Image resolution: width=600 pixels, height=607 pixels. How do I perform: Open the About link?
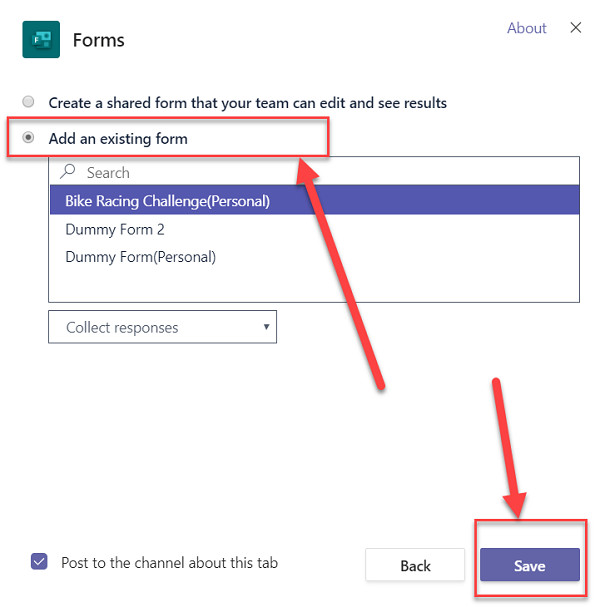point(526,28)
